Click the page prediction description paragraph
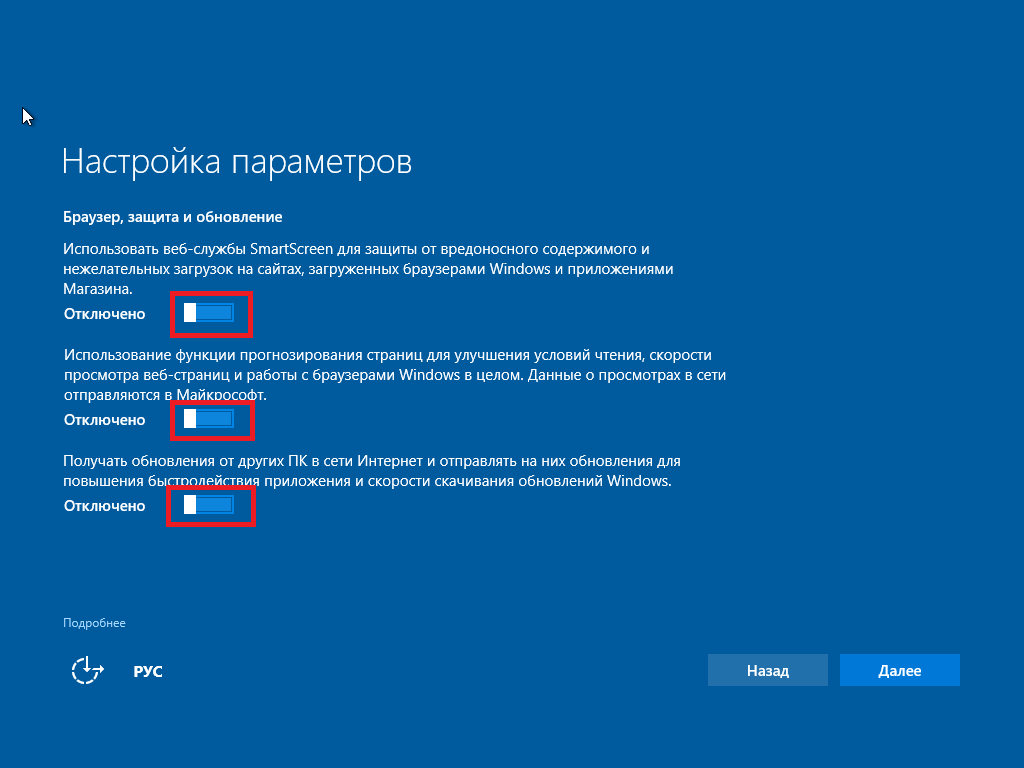Image resolution: width=1024 pixels, height=768 pixels. 394,375
